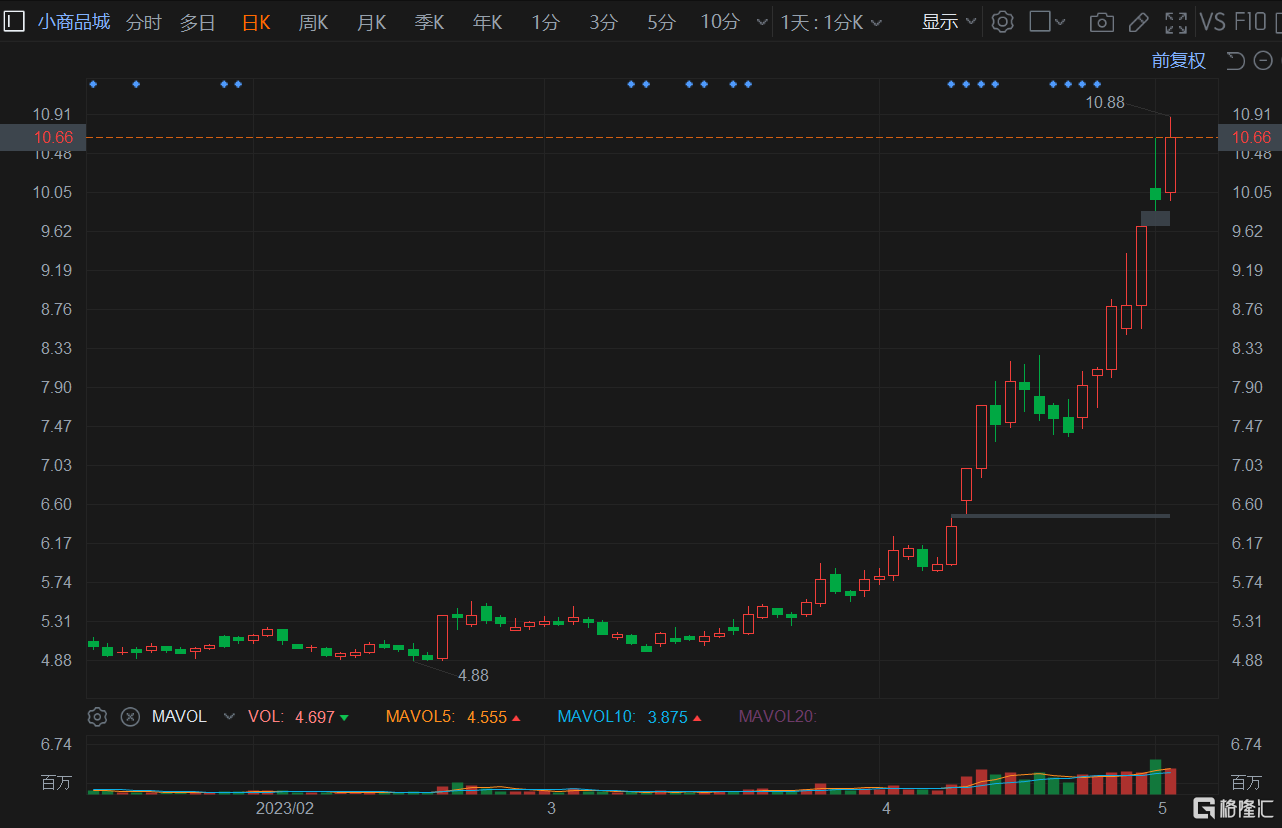Click the MAVOL20 label
This screenshot has width=1282, height=828.
pyautogui.click(x=777, y=717)
